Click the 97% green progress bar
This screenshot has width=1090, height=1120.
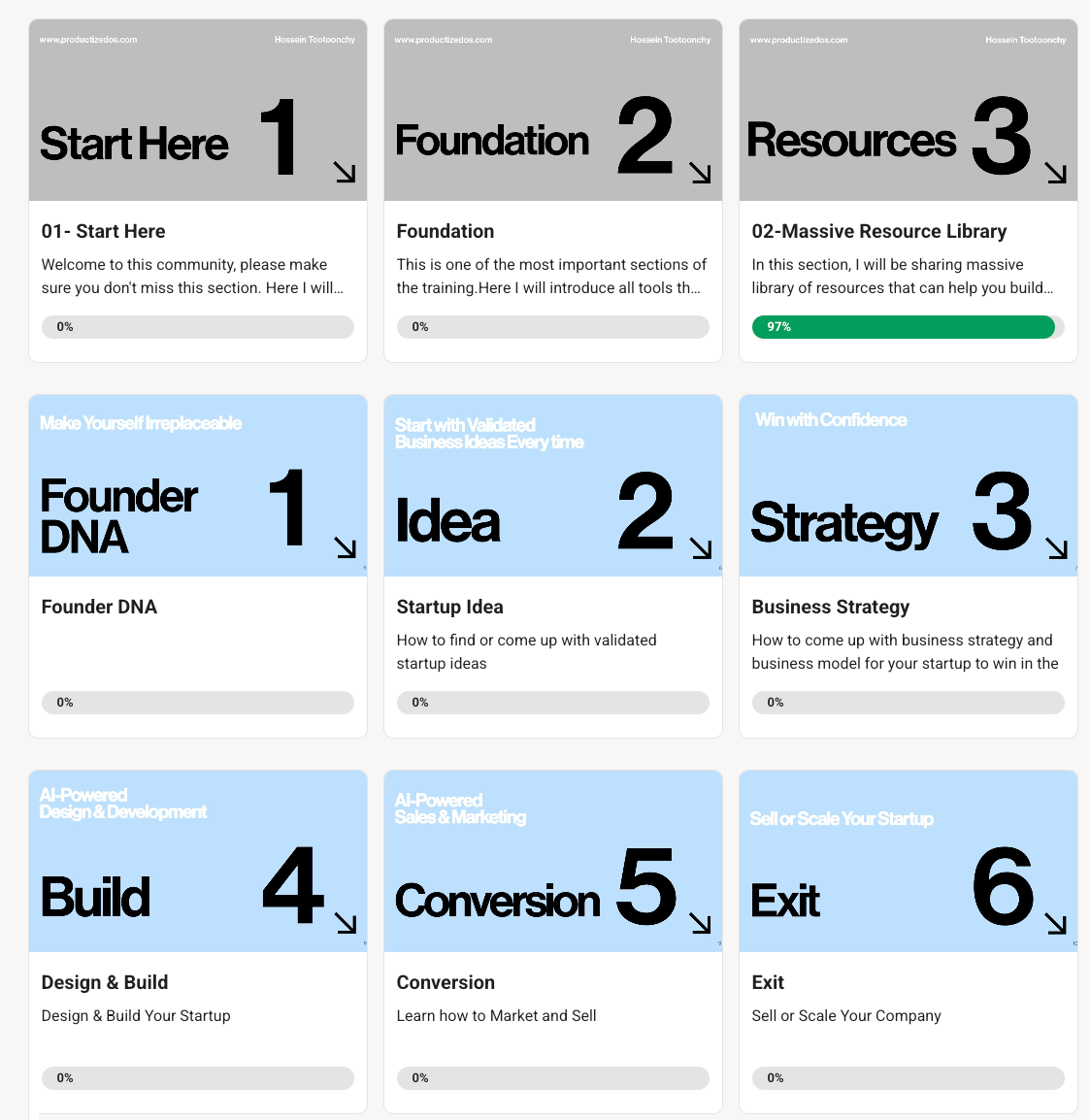tap(903, 327)
